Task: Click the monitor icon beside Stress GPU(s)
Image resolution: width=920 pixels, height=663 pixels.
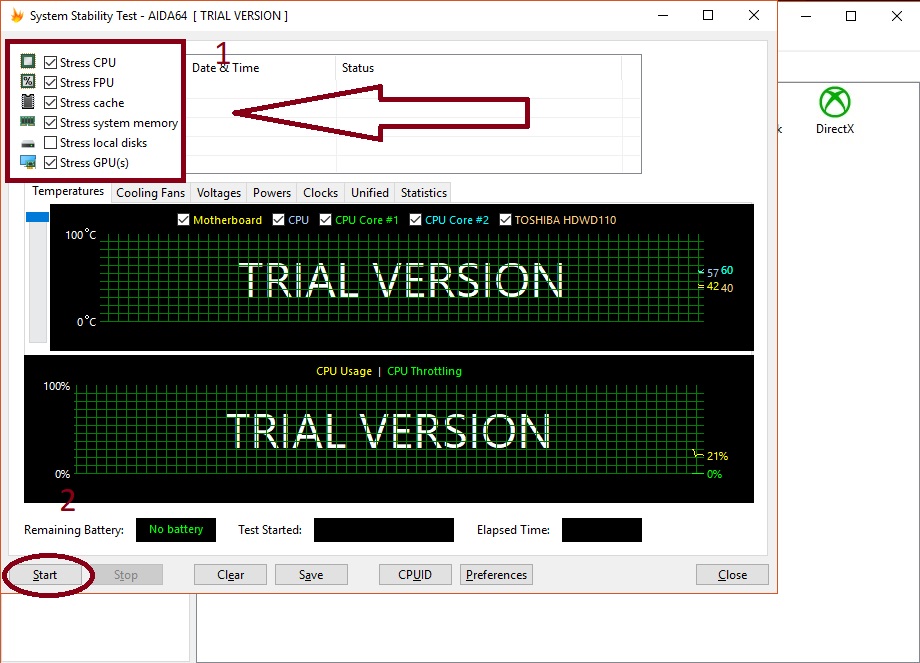Action: tap(28, 162)
